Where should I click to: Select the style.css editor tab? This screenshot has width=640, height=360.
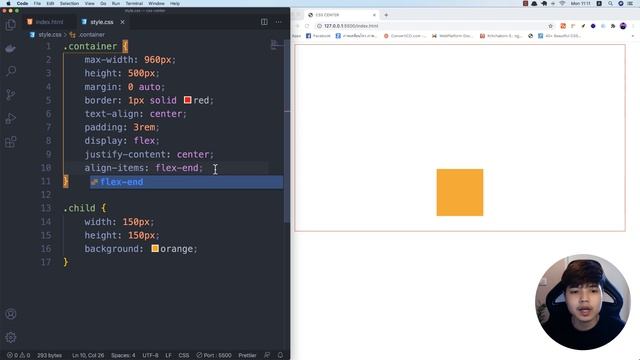coord(101,22)
